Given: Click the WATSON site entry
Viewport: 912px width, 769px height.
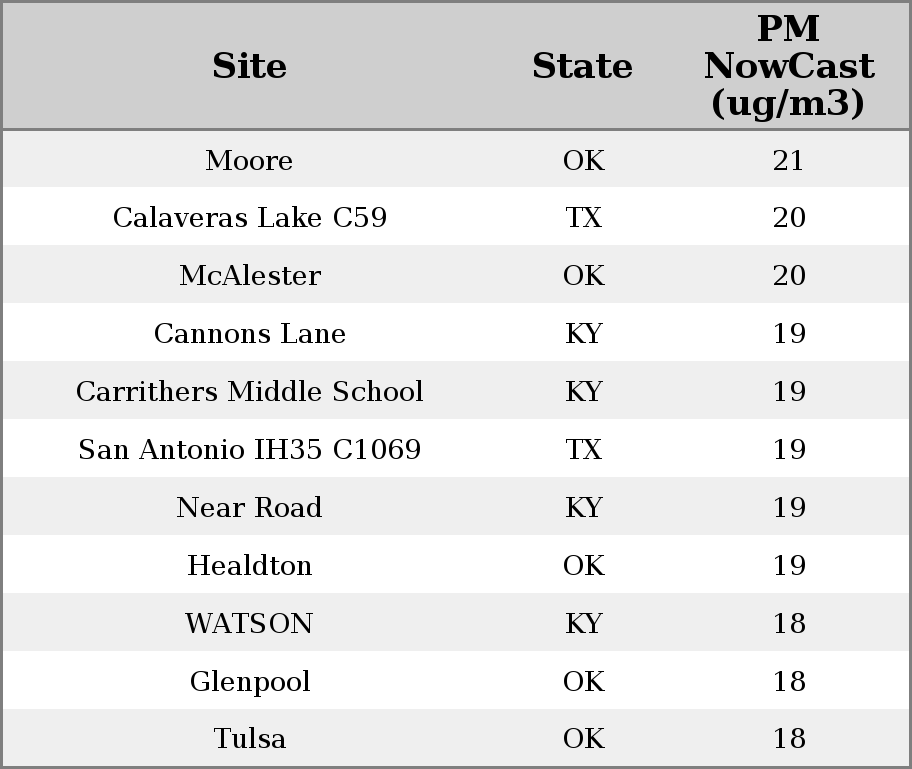Looking at the screenshot, I should 250,623.
